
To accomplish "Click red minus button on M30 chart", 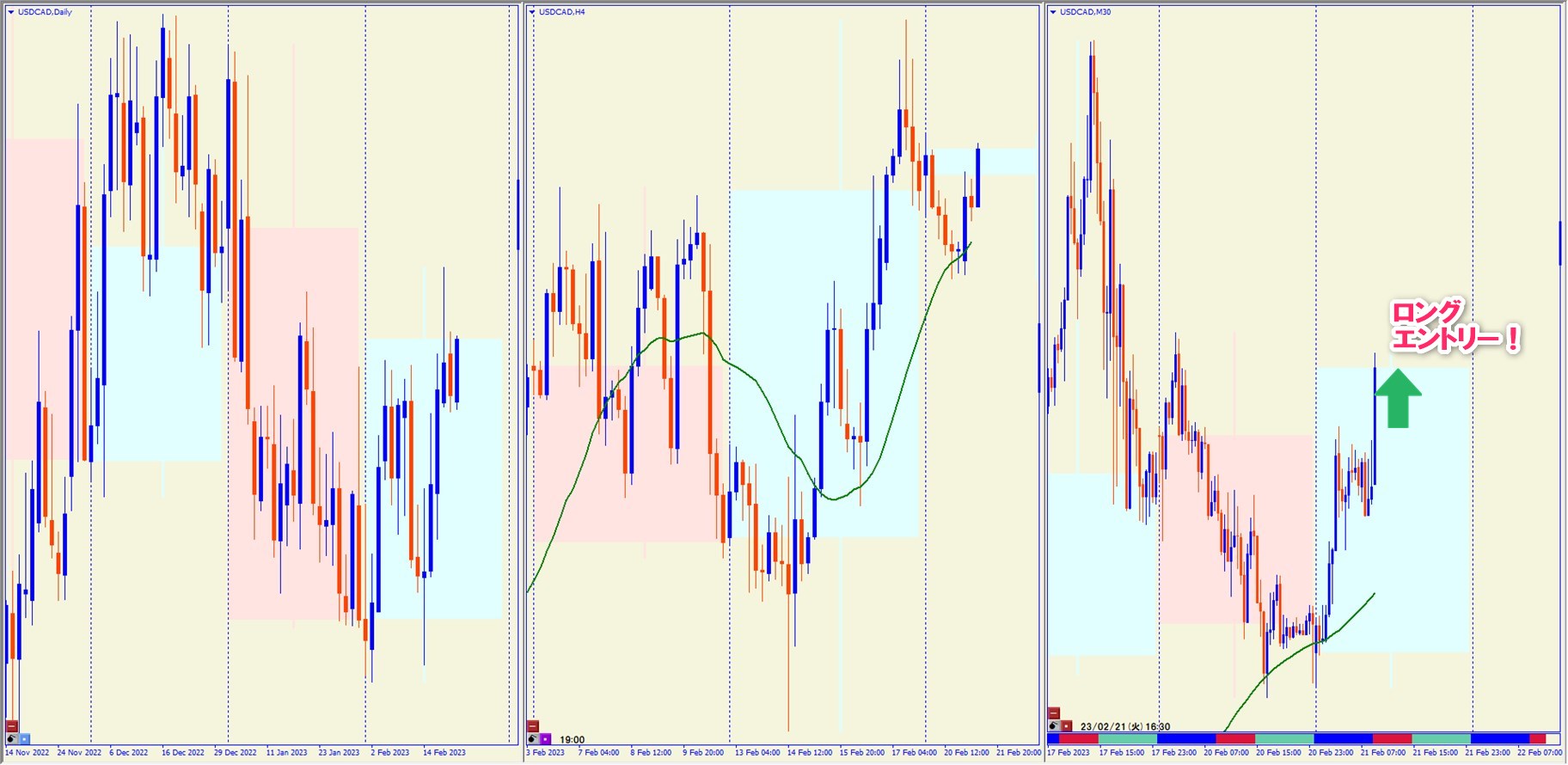I will tap(1054, 713).
